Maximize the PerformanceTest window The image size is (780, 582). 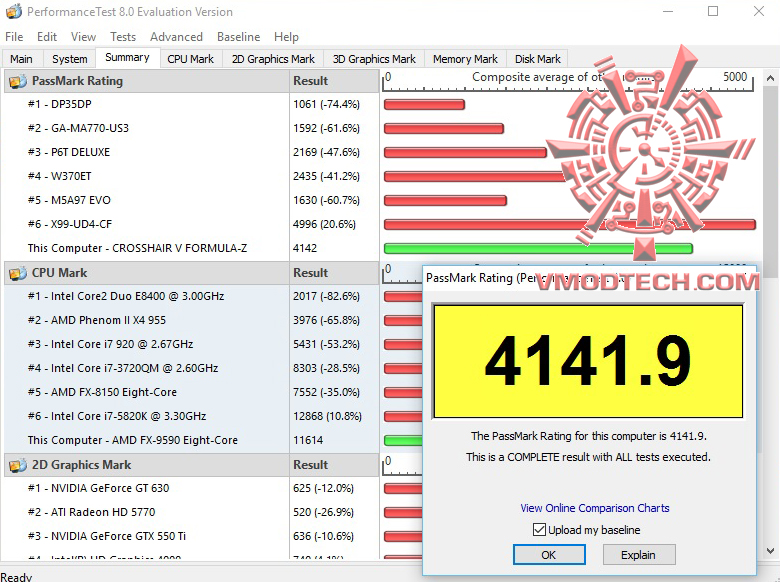coord(713,11)
